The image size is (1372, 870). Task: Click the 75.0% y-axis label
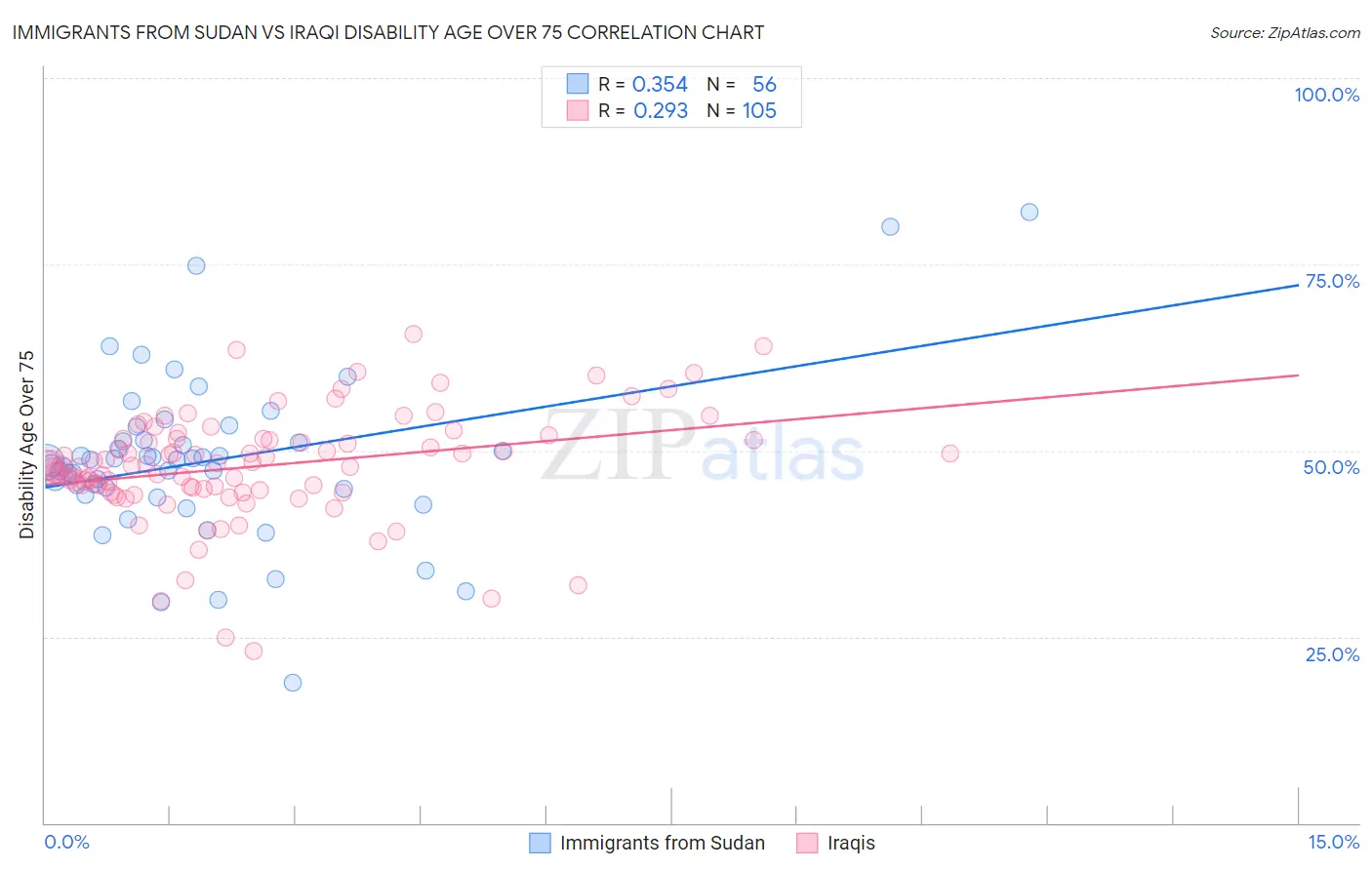[1332, 281]
